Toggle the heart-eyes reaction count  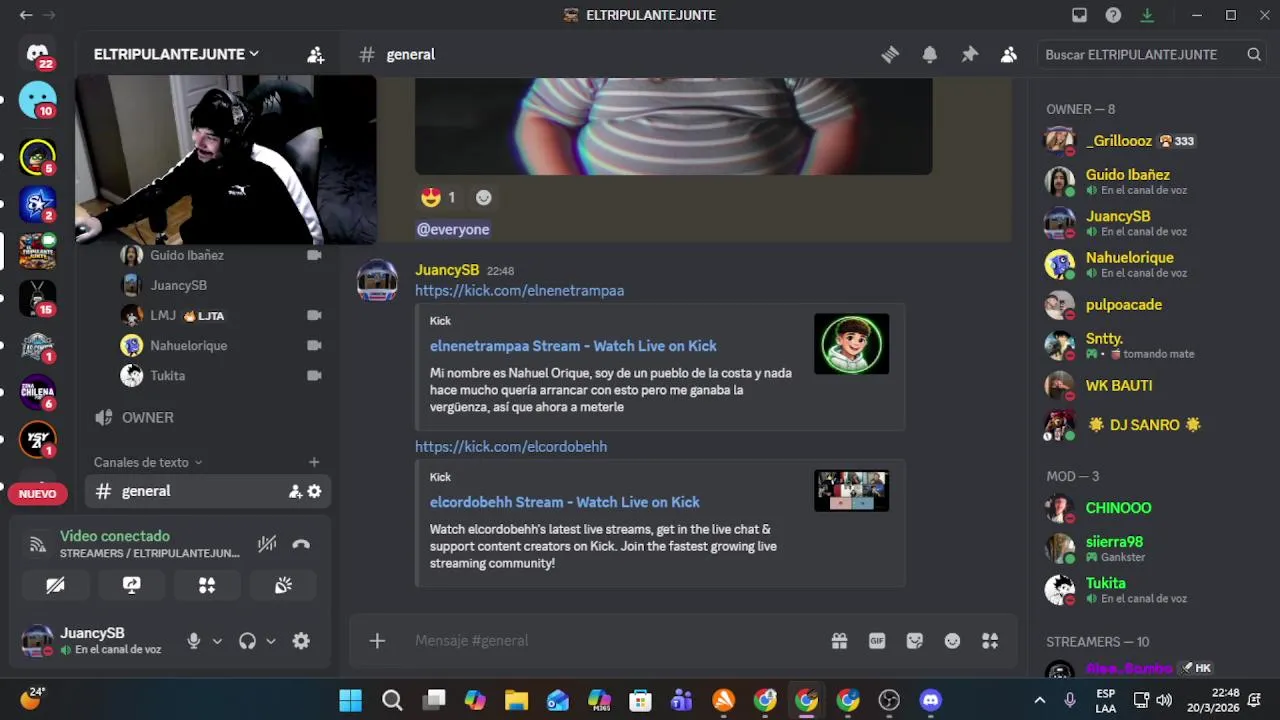(x=438, y=198)
